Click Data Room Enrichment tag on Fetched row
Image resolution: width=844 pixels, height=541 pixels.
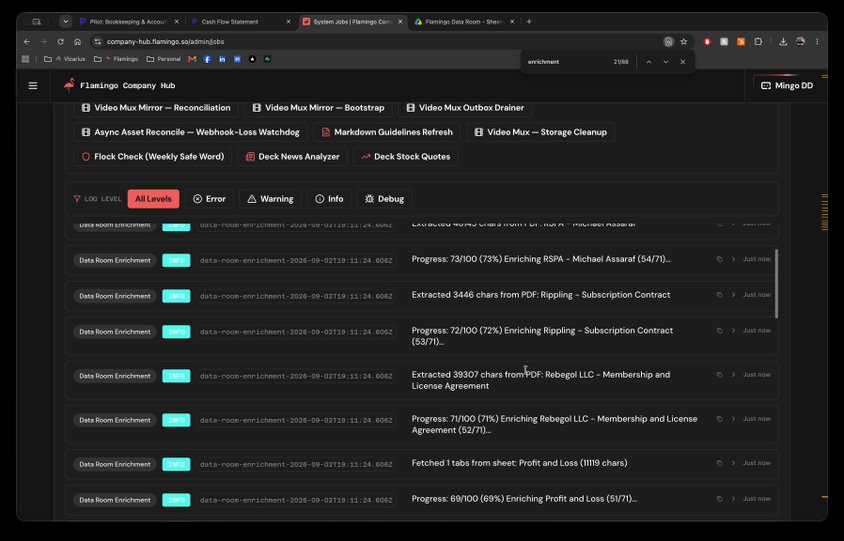click(115, 464)
